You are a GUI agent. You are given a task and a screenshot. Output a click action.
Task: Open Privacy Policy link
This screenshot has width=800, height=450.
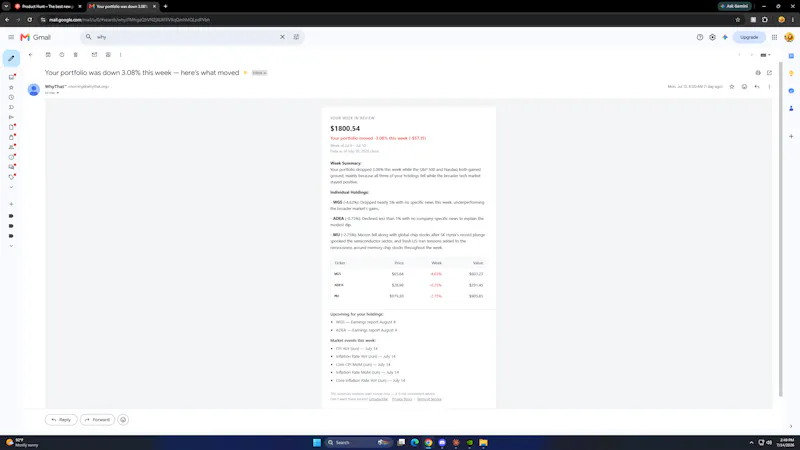pos(402,399)
